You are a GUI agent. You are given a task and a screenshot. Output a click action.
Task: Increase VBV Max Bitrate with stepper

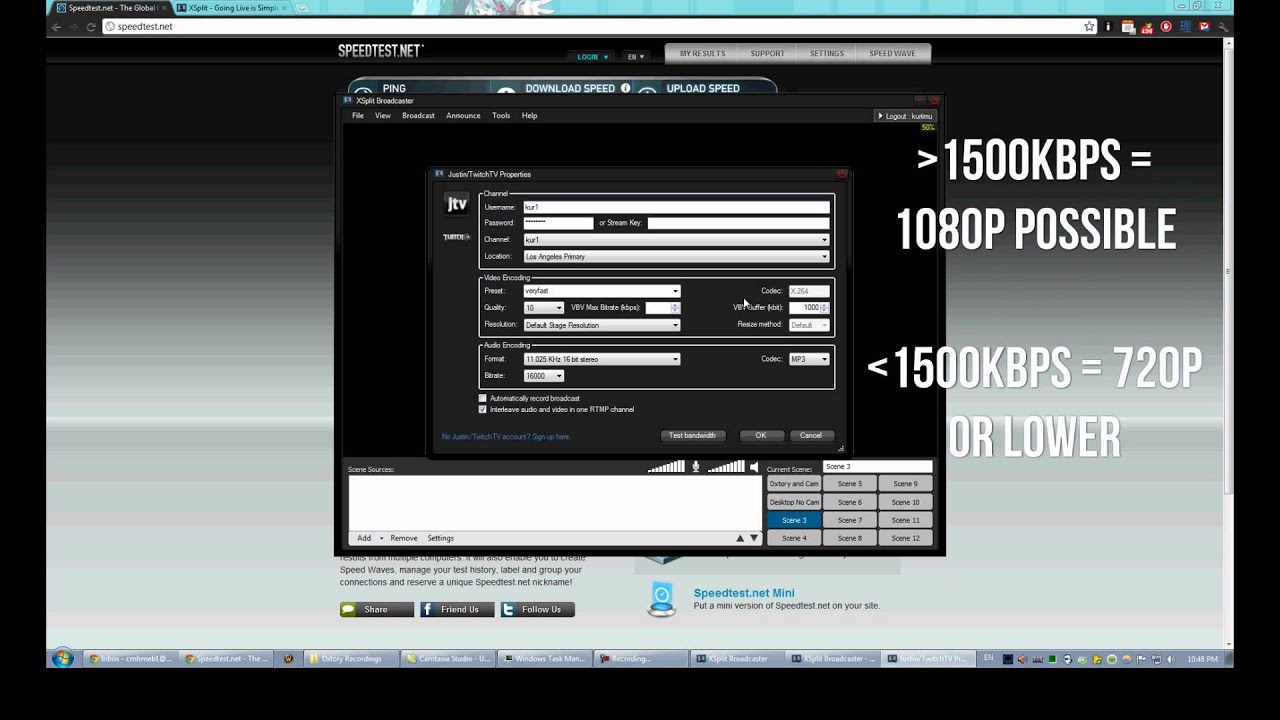tap(676, 305)
